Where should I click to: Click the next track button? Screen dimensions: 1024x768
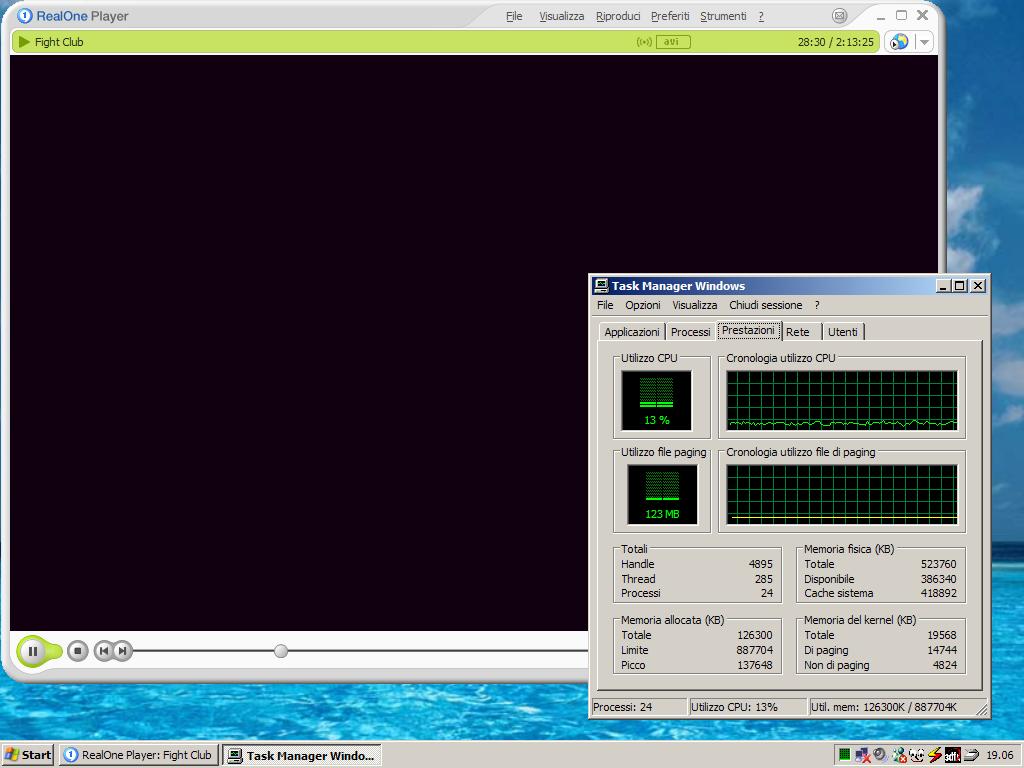(122, 651)
